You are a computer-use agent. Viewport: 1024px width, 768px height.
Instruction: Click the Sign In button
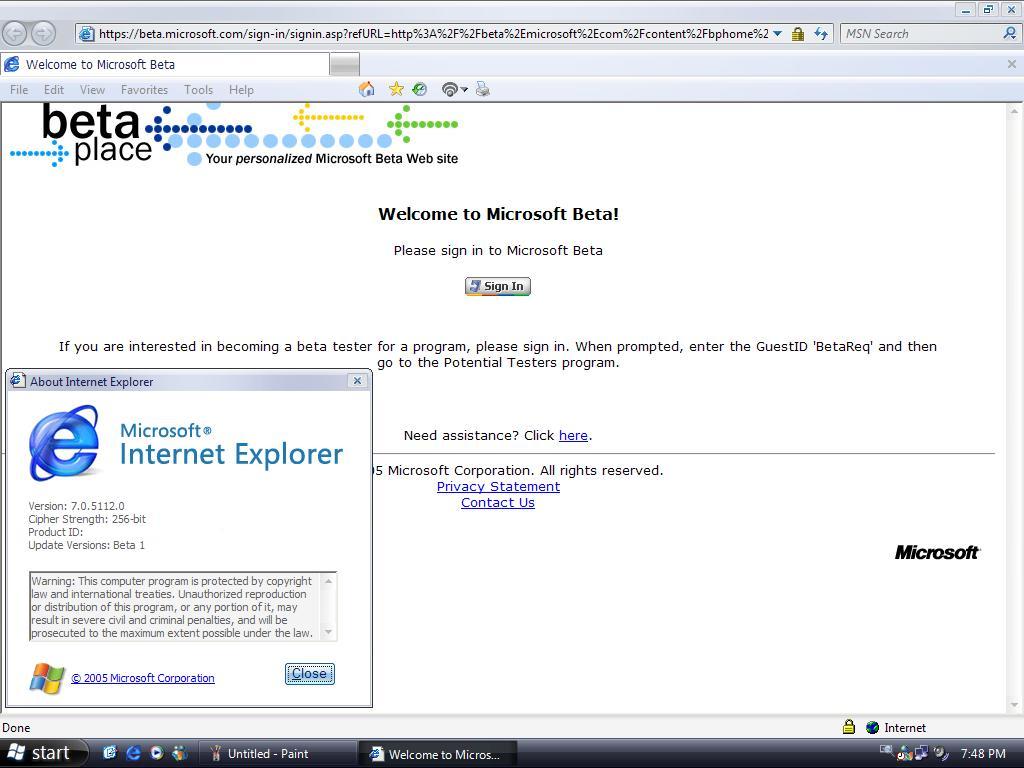[498, 286]
